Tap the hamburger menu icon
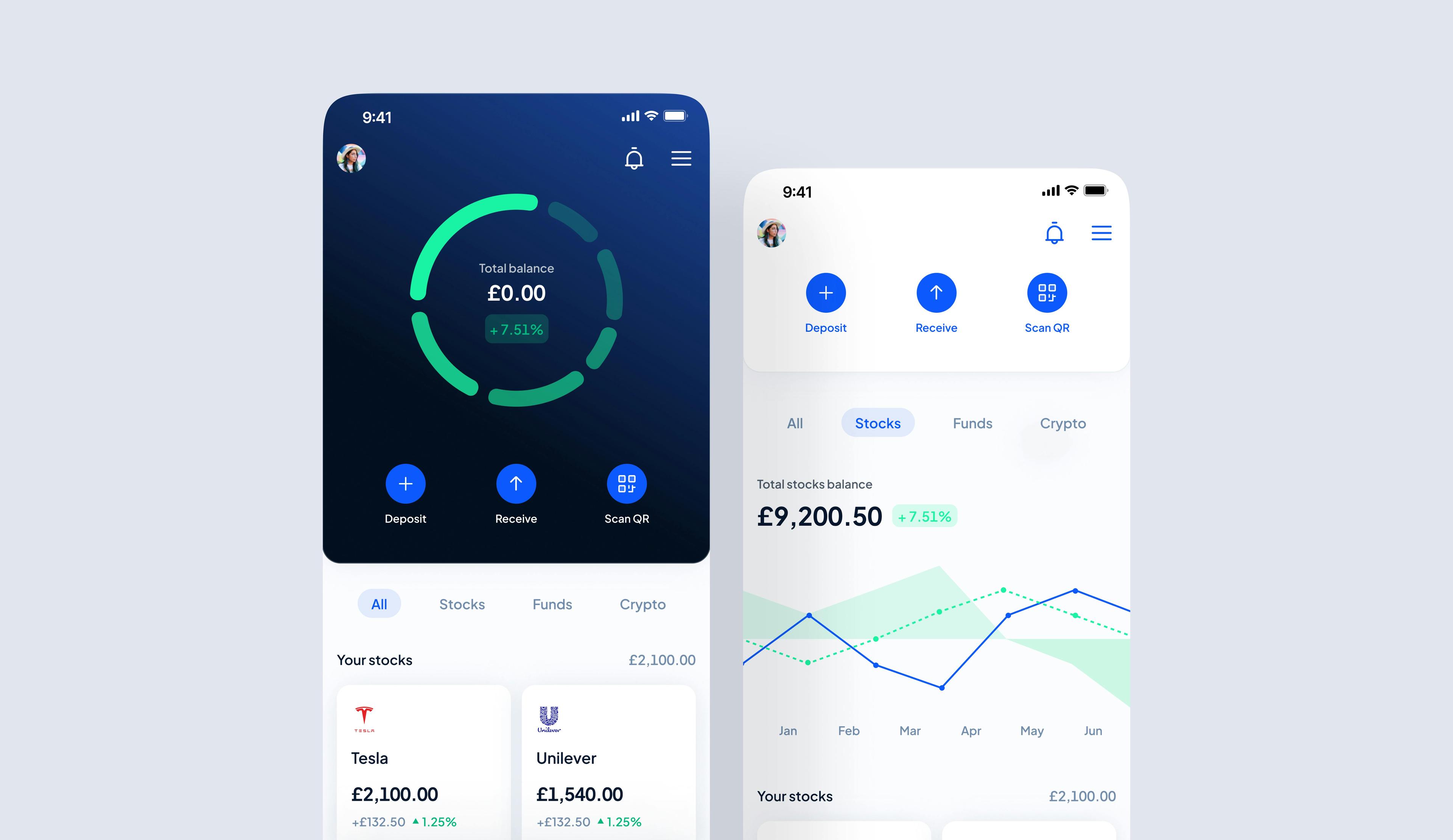Image resolution: width=1453 pixels, height=840 pixels. [x=681, y=158]
